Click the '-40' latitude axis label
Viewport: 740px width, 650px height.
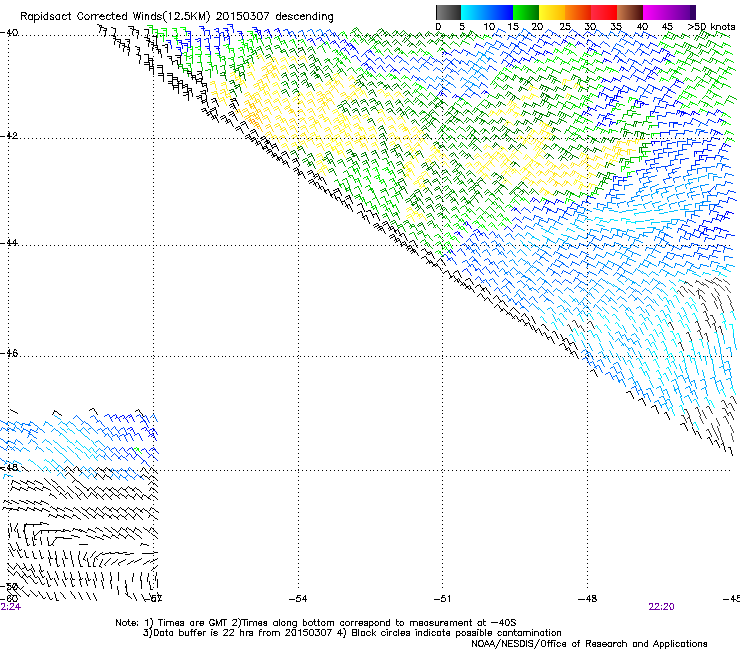9,33
